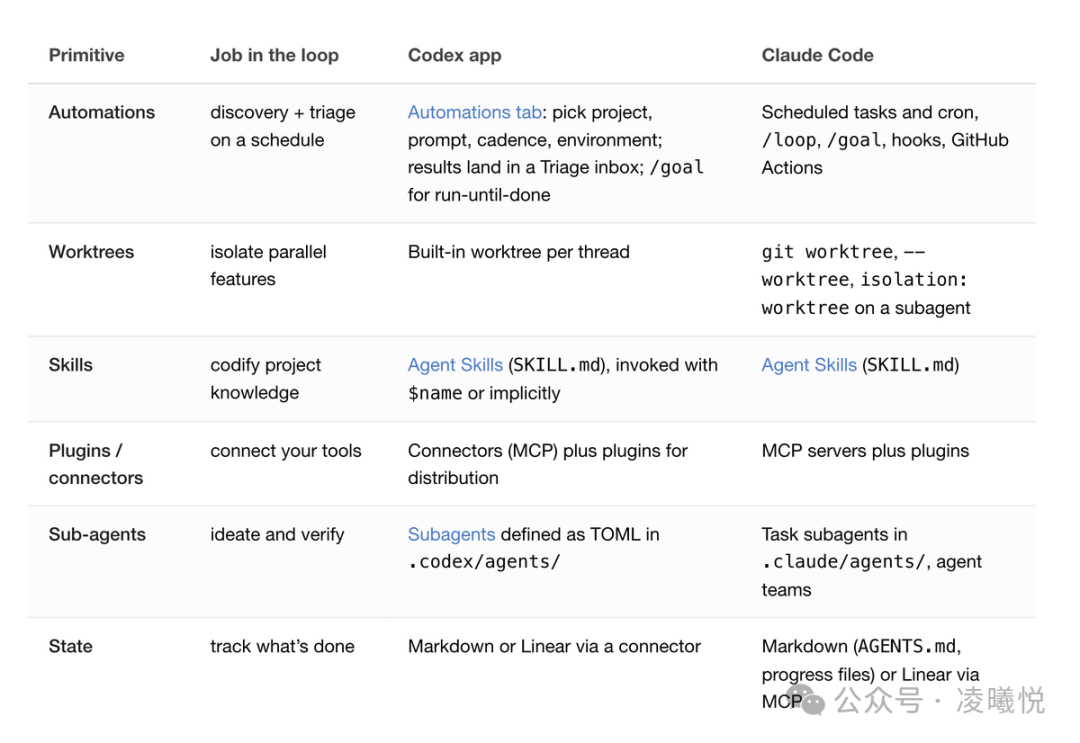Click the Worktrees row label
This screenshot has height=743, width=1080.
(92, 252)
